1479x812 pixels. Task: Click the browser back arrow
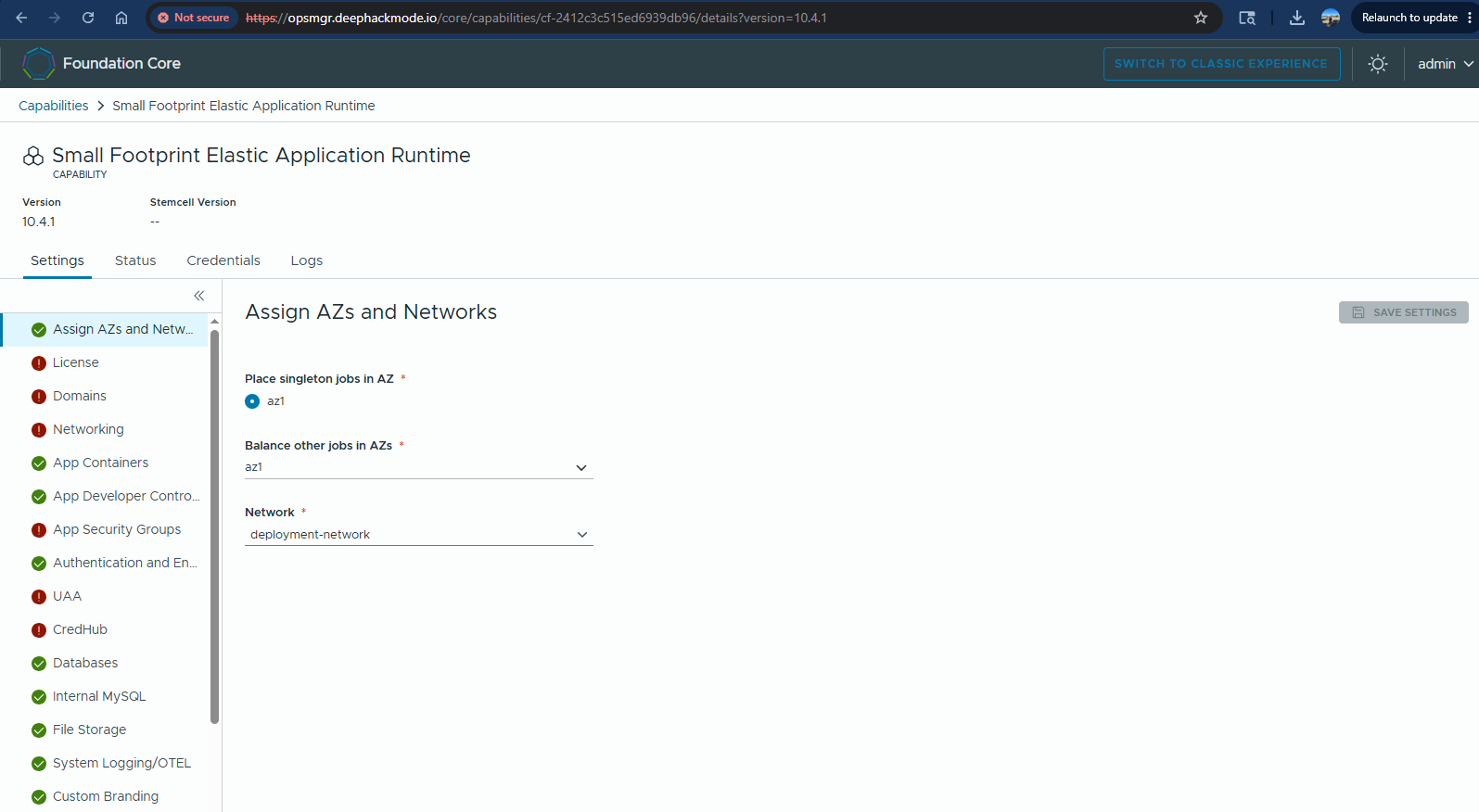[x=21, y=18]
